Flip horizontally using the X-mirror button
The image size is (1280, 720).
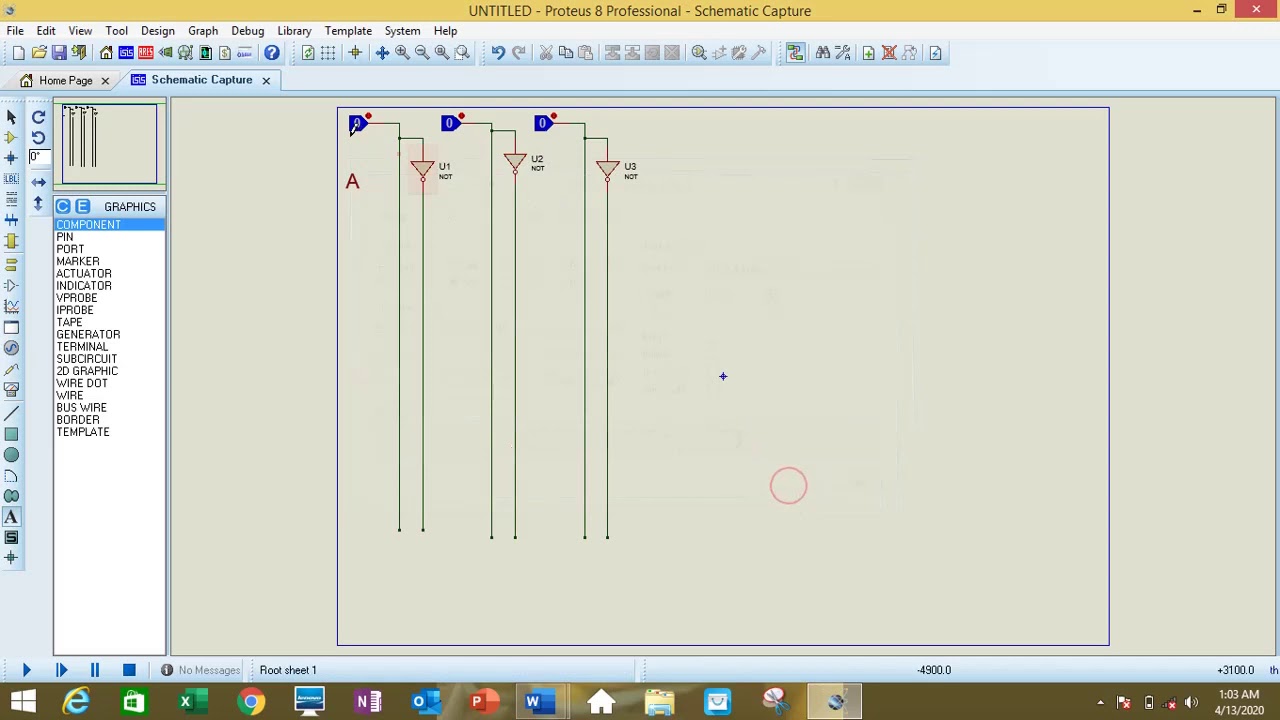pyautogui.click(x=38, y=182)
